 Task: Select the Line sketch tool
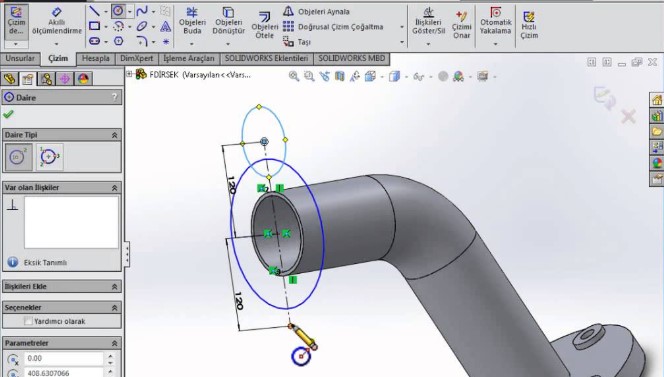(x=94, y=11)
